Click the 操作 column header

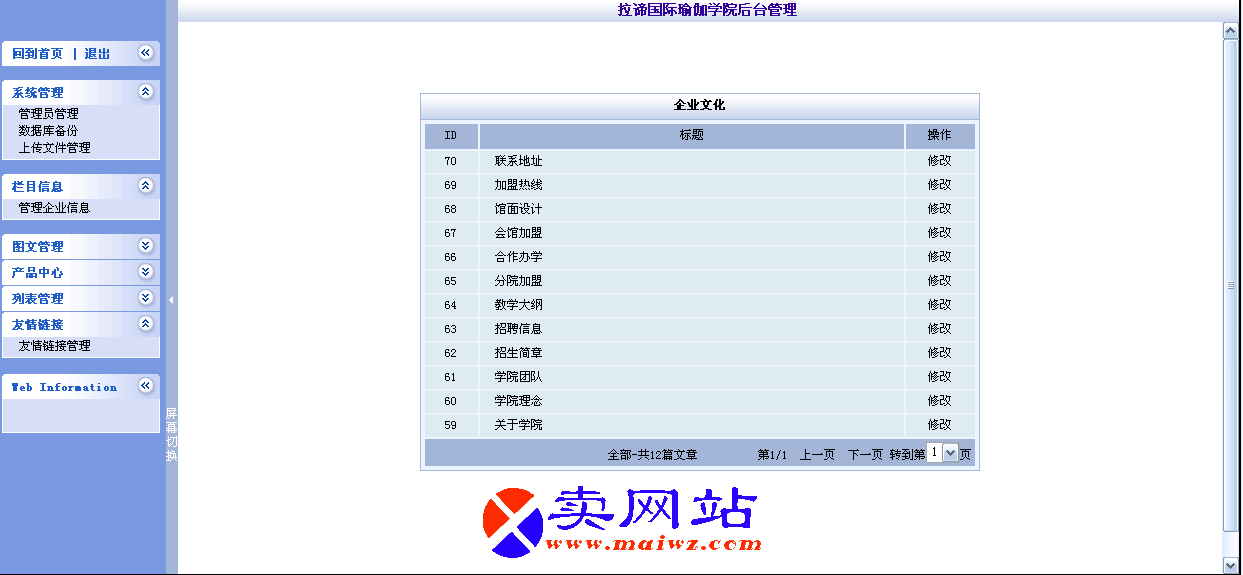939,135
